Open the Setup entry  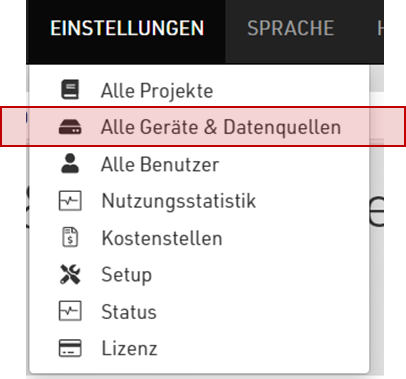tap(199, 275)
